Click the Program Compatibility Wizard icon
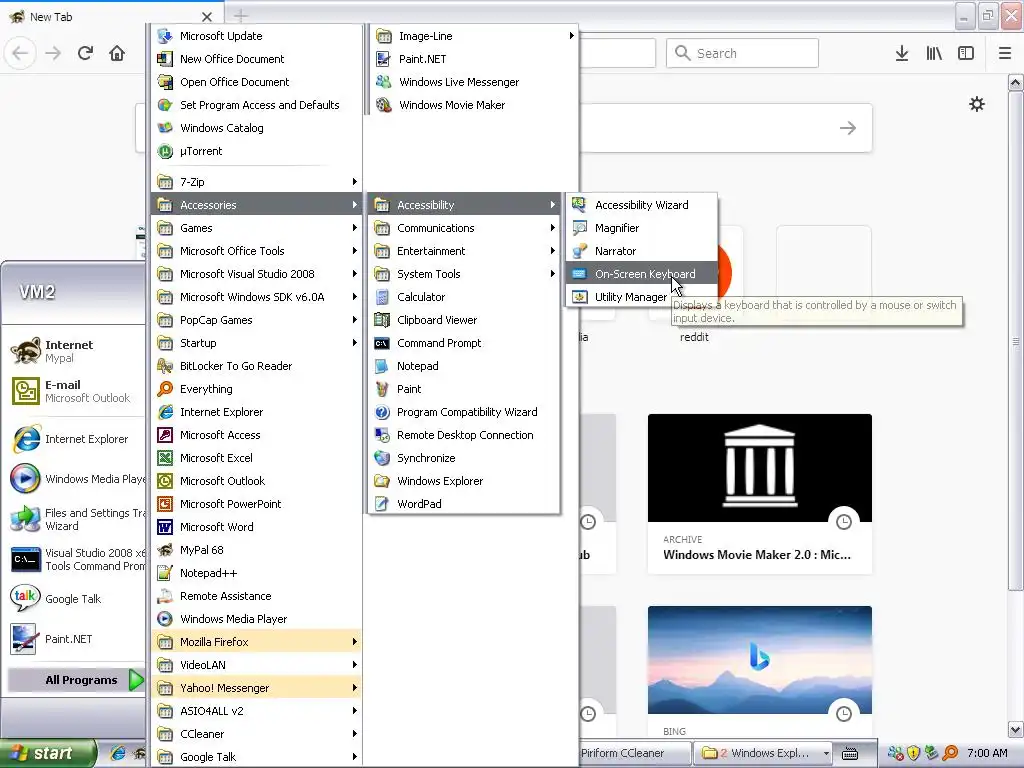 coord(382,412)
